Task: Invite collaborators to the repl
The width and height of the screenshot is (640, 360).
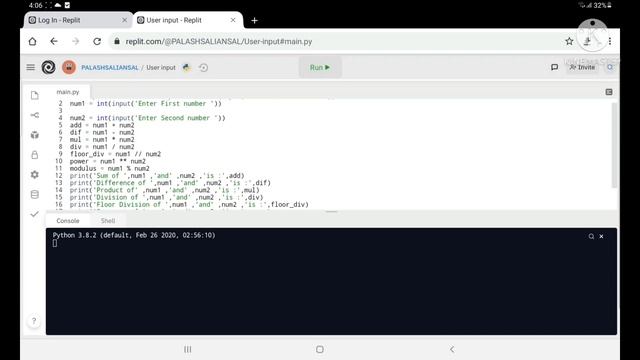Action: 582,67
